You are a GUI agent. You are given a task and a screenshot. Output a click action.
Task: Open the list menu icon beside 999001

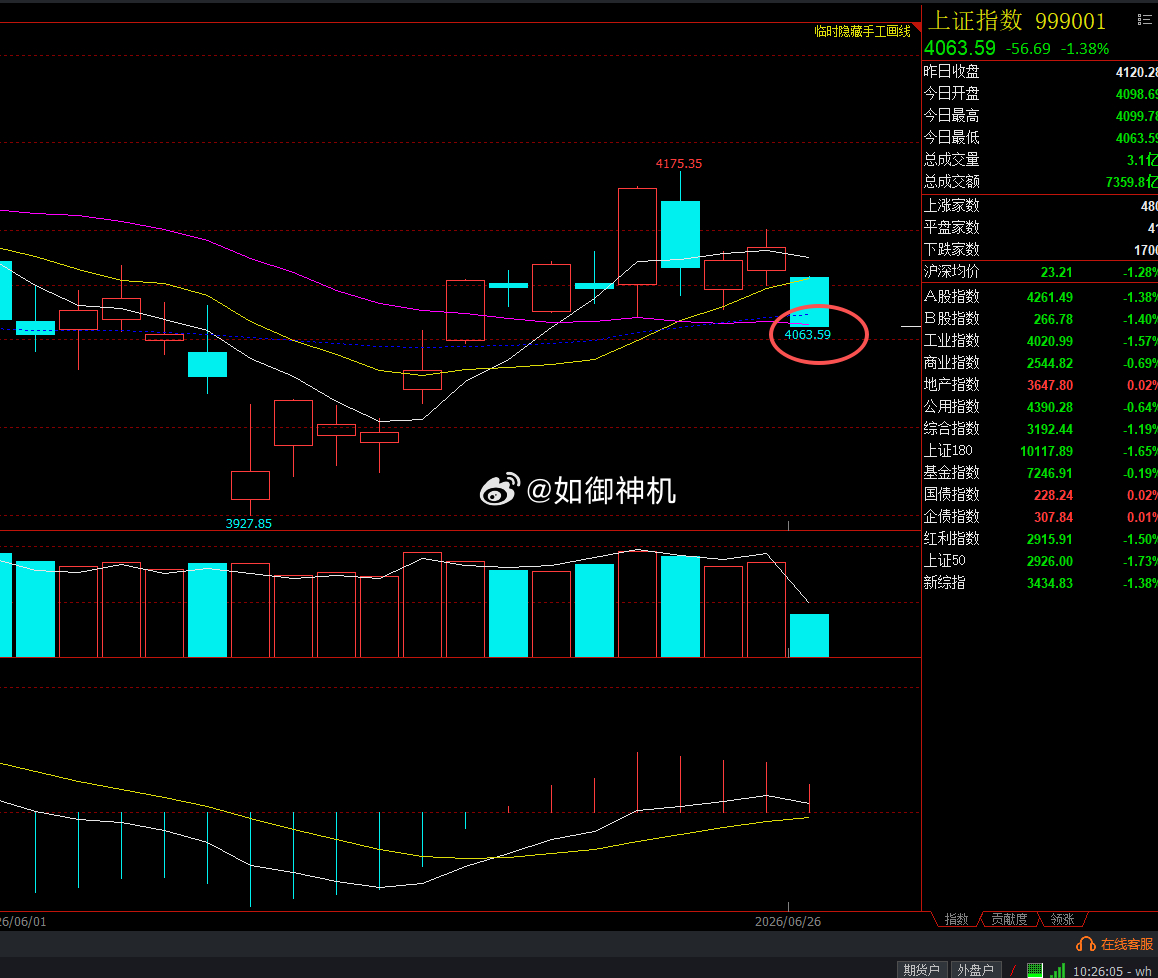1144,20
